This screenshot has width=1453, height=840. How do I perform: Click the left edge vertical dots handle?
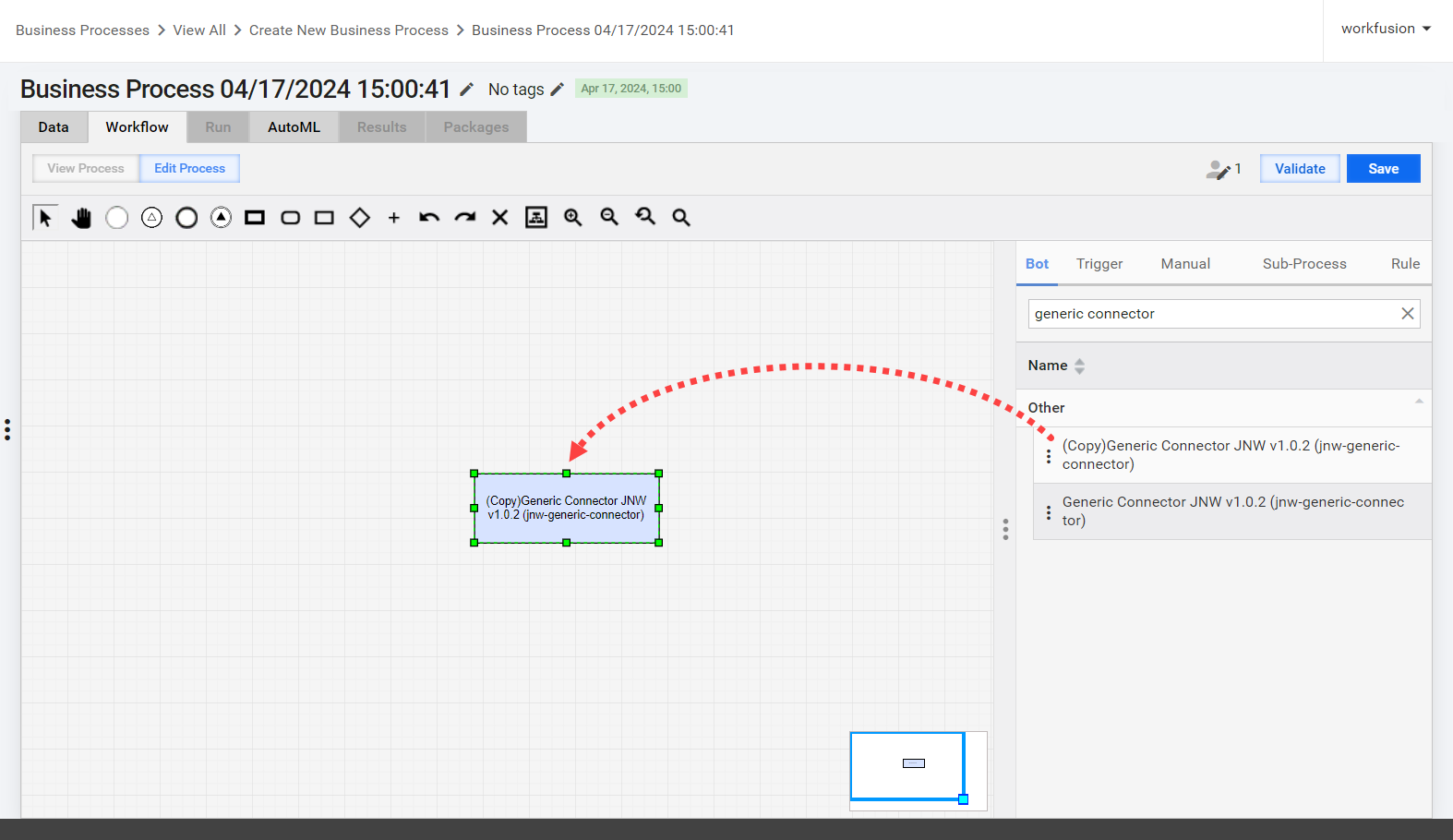tap(7, 429)
